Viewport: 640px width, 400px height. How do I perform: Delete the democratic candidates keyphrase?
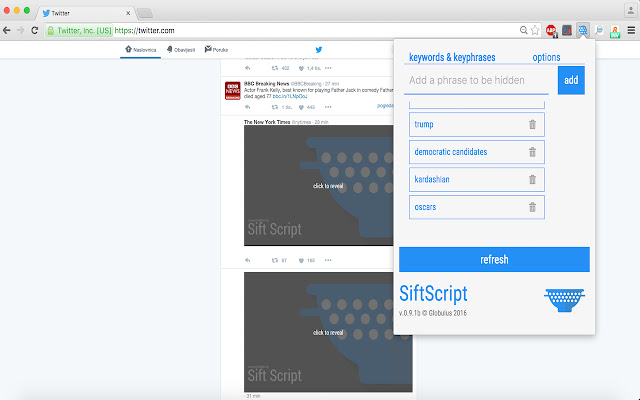(532, 152)
